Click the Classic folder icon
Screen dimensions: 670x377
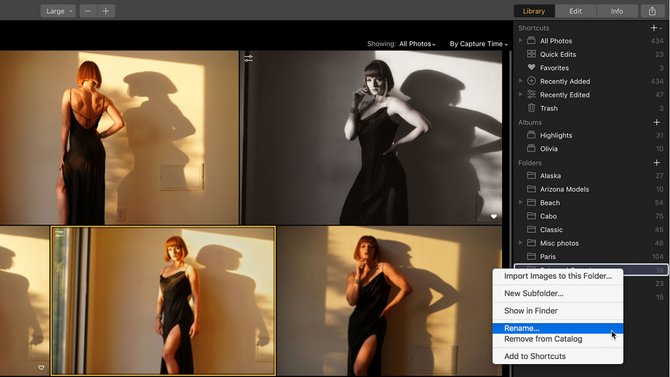[531, 229]
